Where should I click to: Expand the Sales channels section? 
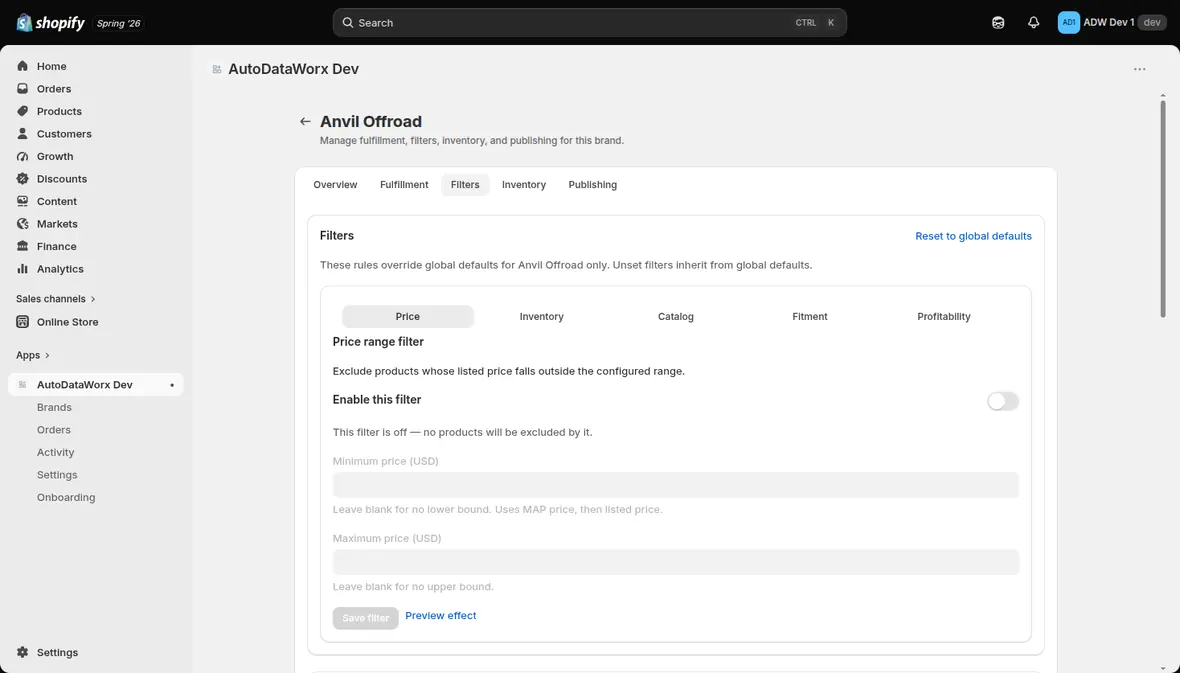pos(56,299)
